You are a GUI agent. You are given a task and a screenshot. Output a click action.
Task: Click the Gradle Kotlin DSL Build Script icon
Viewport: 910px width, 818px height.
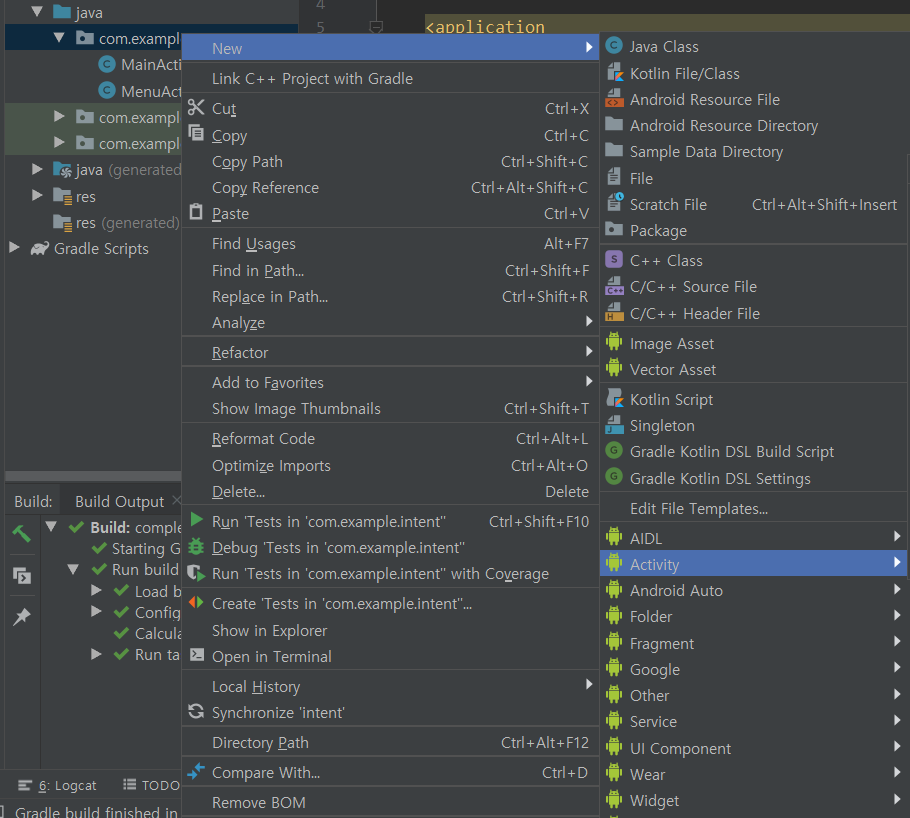[x=614, y=451]
